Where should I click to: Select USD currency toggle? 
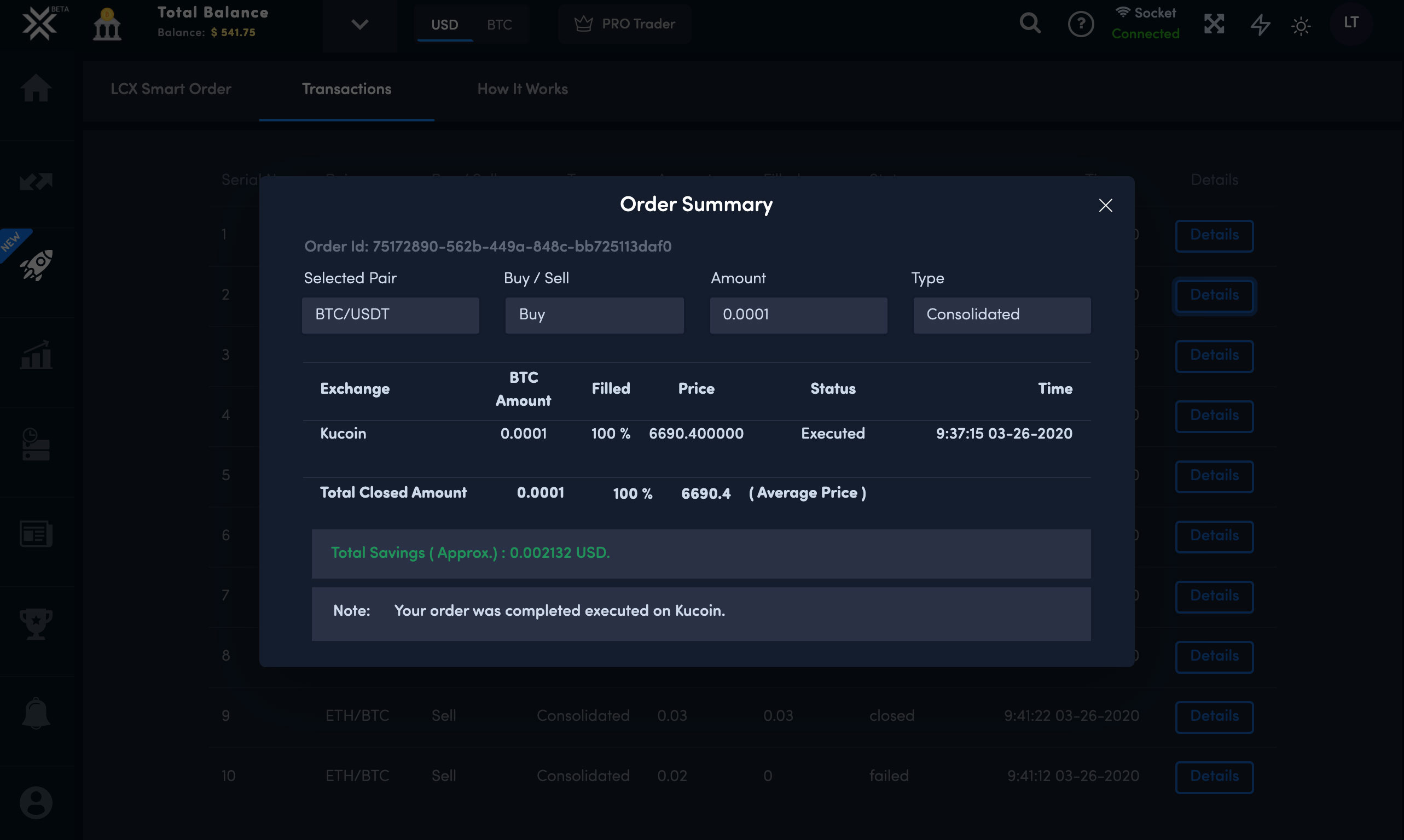click(x=445, y=25)
